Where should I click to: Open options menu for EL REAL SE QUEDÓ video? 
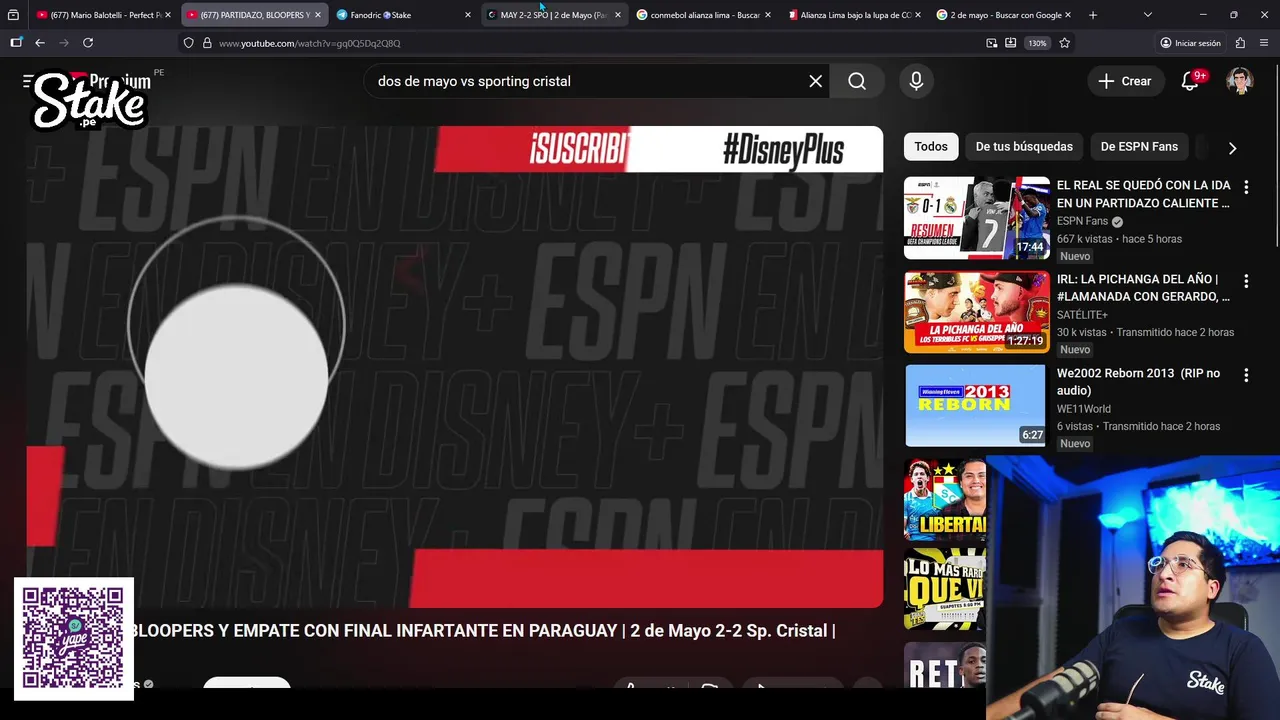tap(1246, 187)
